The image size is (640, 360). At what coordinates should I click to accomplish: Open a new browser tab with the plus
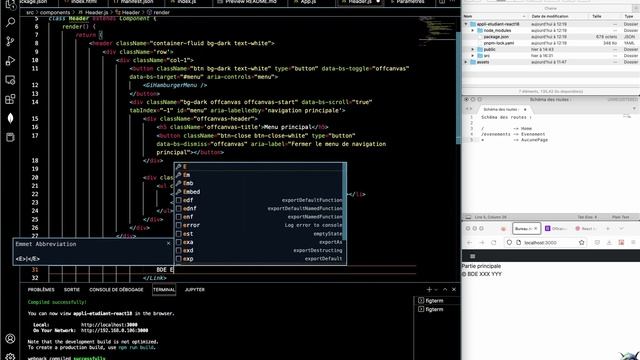pyautogui.click(x=608, y=229)
